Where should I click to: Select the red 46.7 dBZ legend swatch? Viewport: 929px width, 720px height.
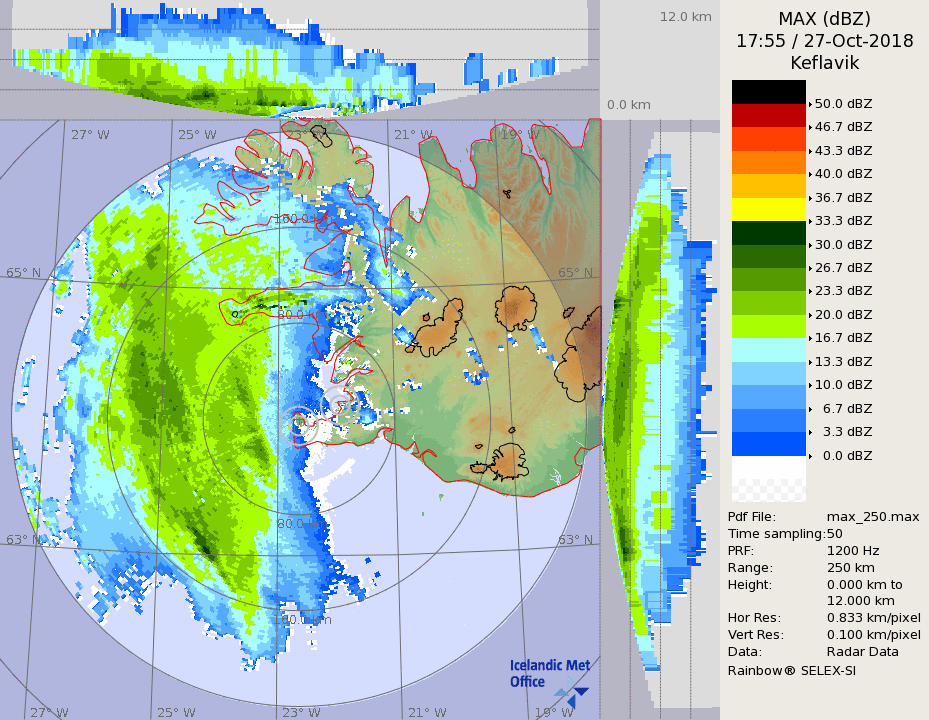(x=768, y=115)
